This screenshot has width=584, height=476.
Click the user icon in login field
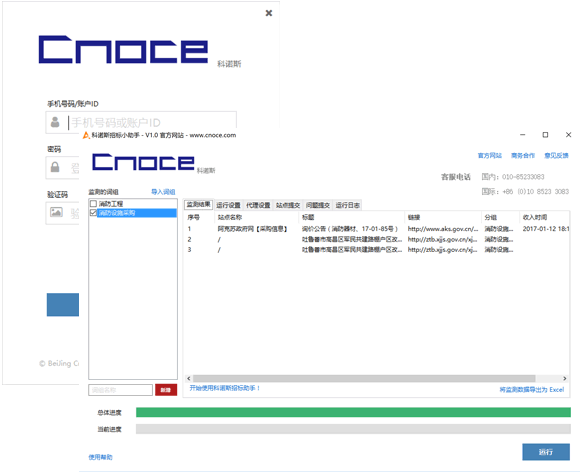tap(55, 122)
